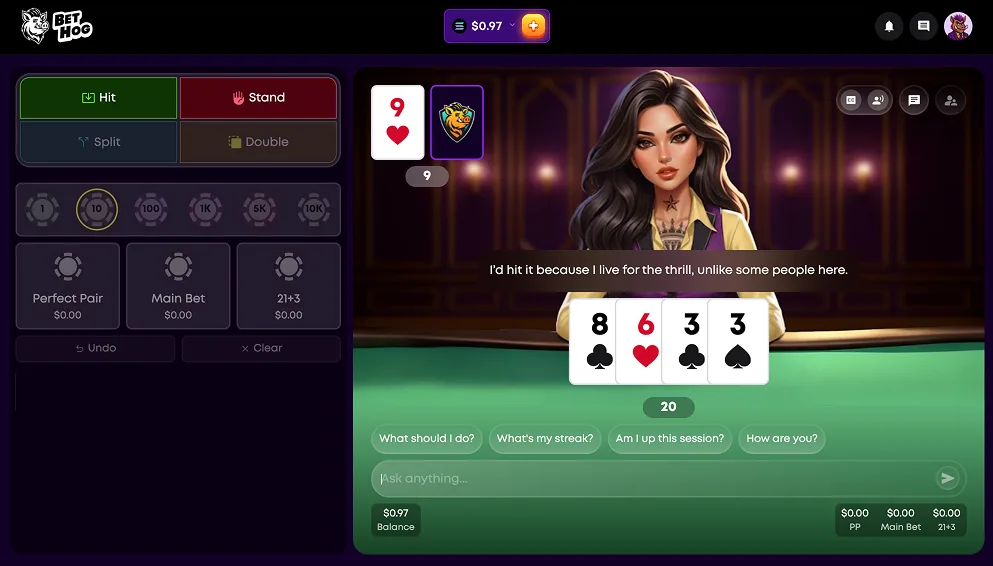Viewport: 993px width, 566px height.
Task: Click the Hit button
Action: click(98, 97)
